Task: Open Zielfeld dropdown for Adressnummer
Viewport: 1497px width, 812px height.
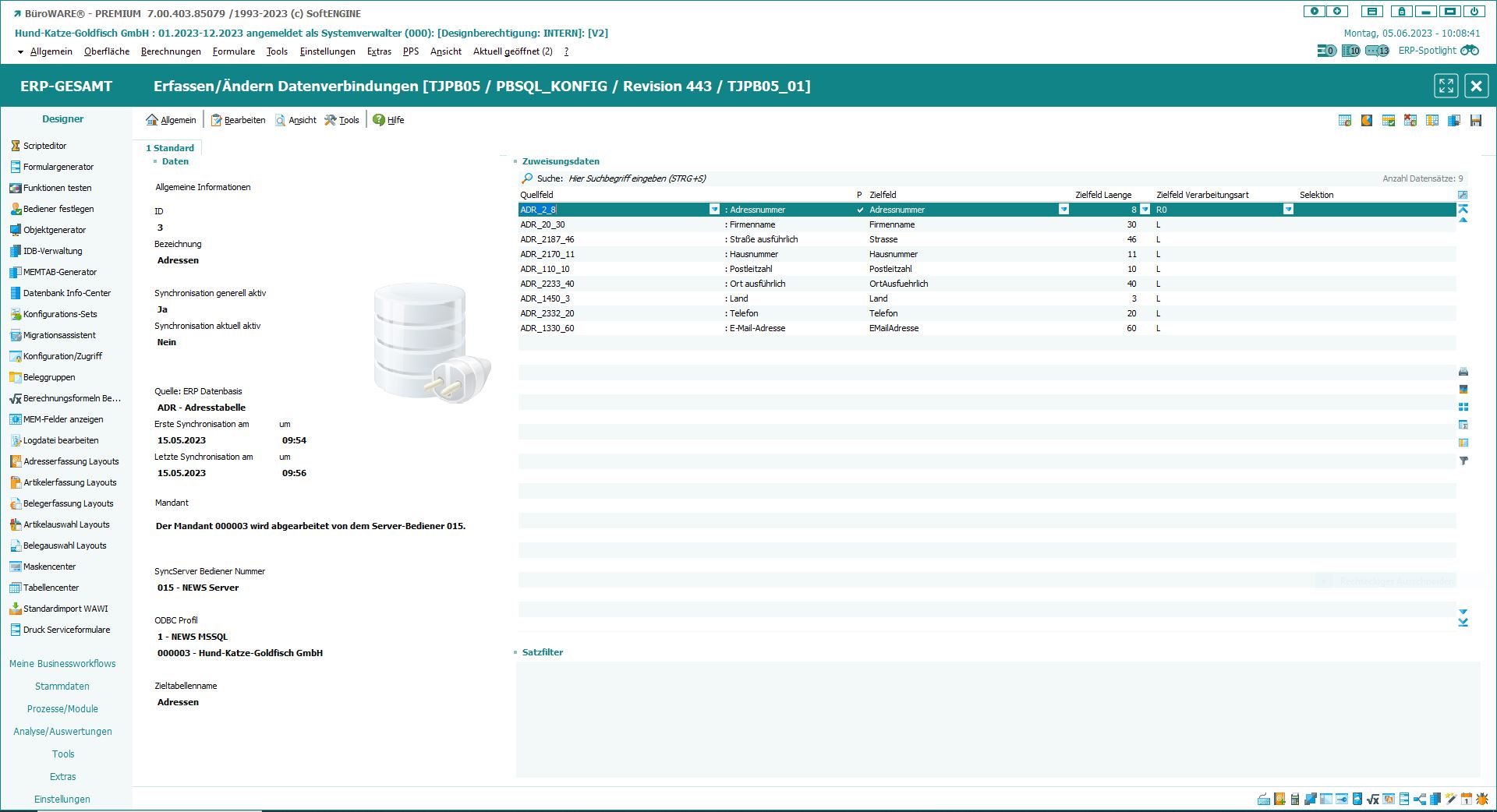Action: coord(1063,210)
